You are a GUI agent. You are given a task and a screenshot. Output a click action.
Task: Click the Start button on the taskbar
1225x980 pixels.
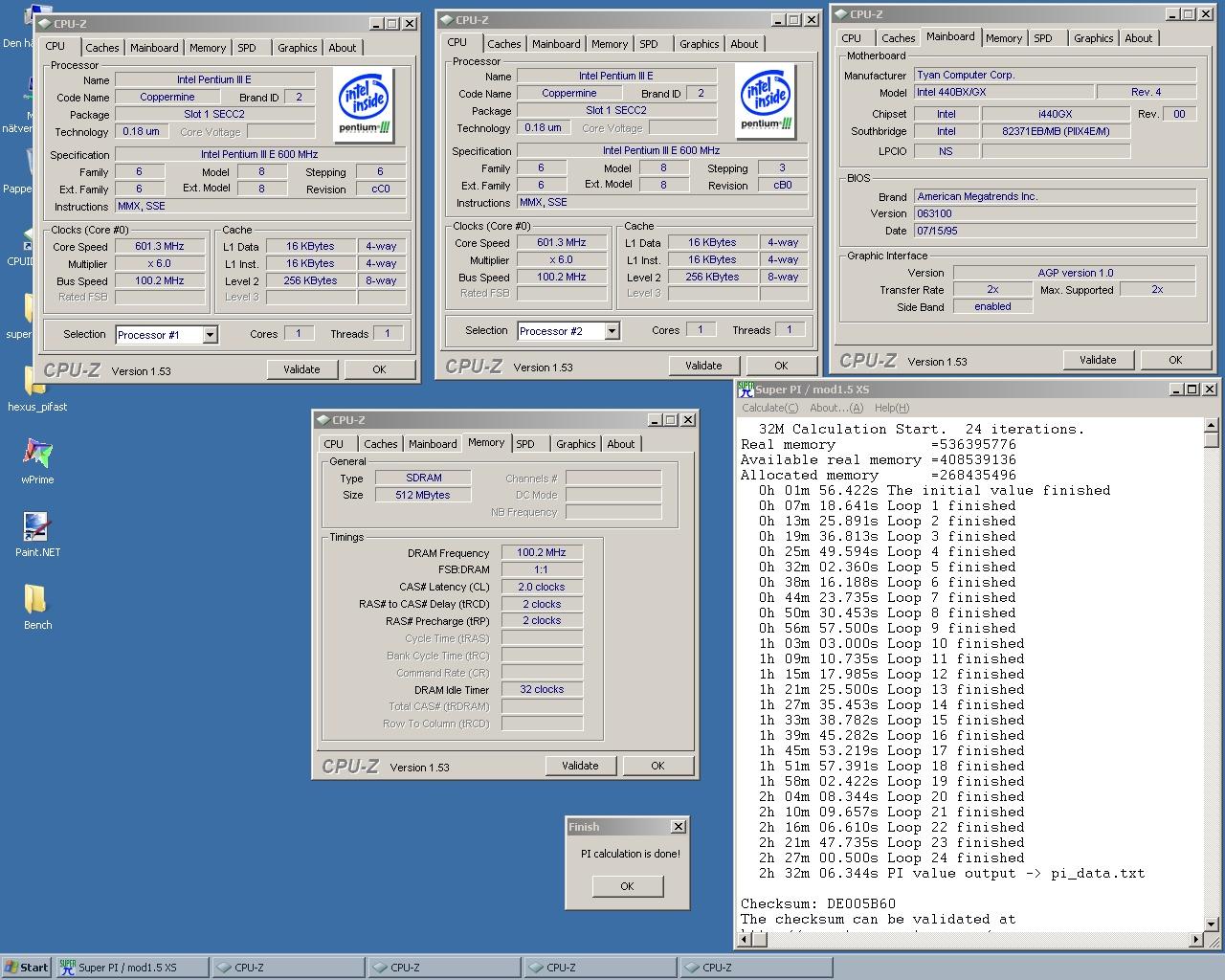(26, 968)
